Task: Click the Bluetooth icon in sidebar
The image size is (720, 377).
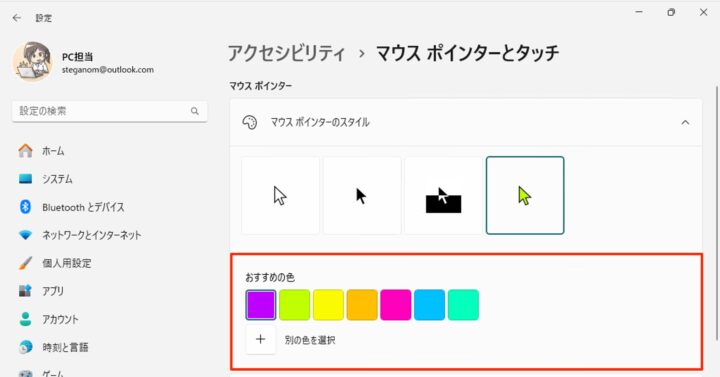Action: 26,207
